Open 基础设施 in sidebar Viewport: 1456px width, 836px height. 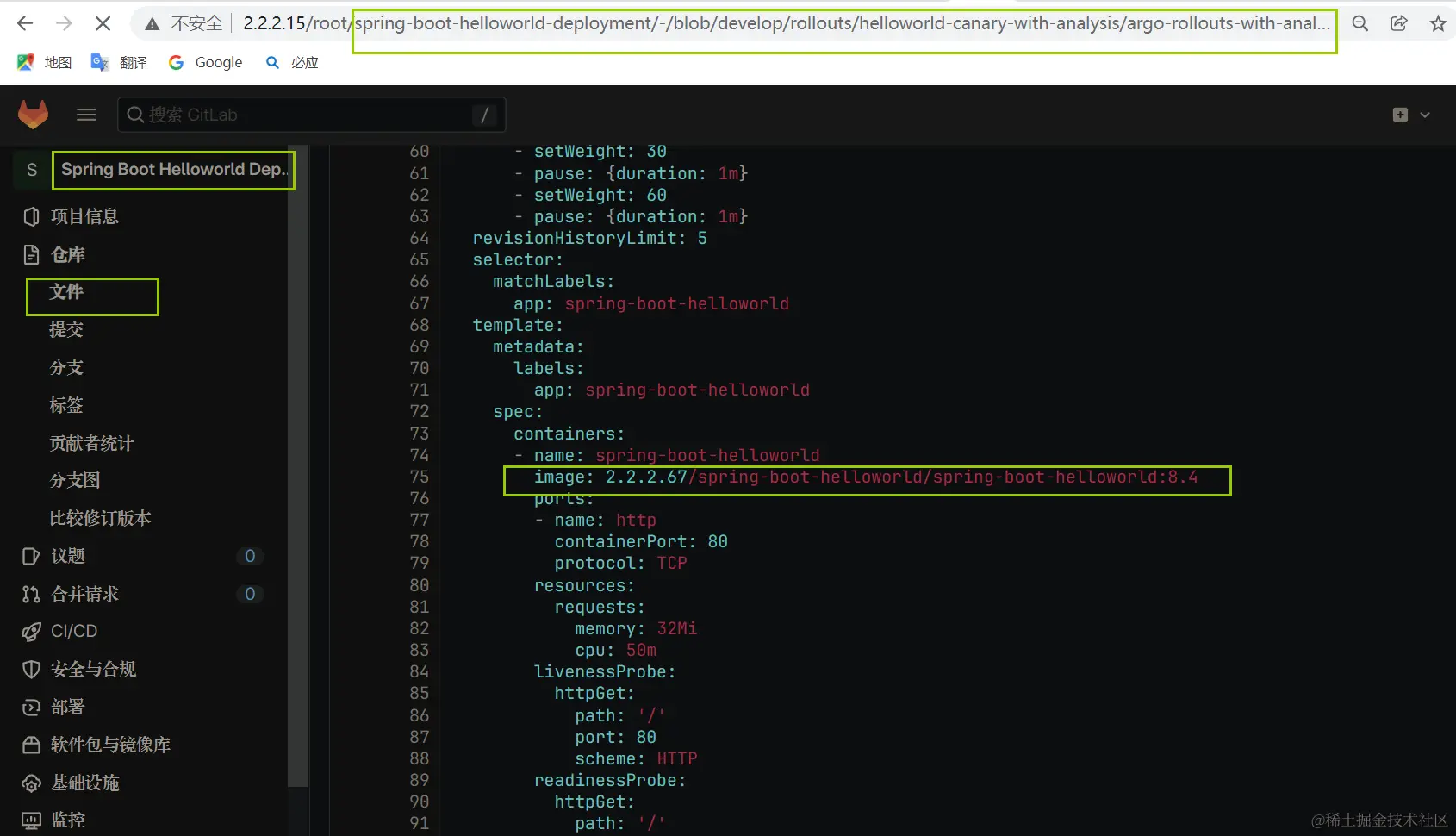pos(84,783)
